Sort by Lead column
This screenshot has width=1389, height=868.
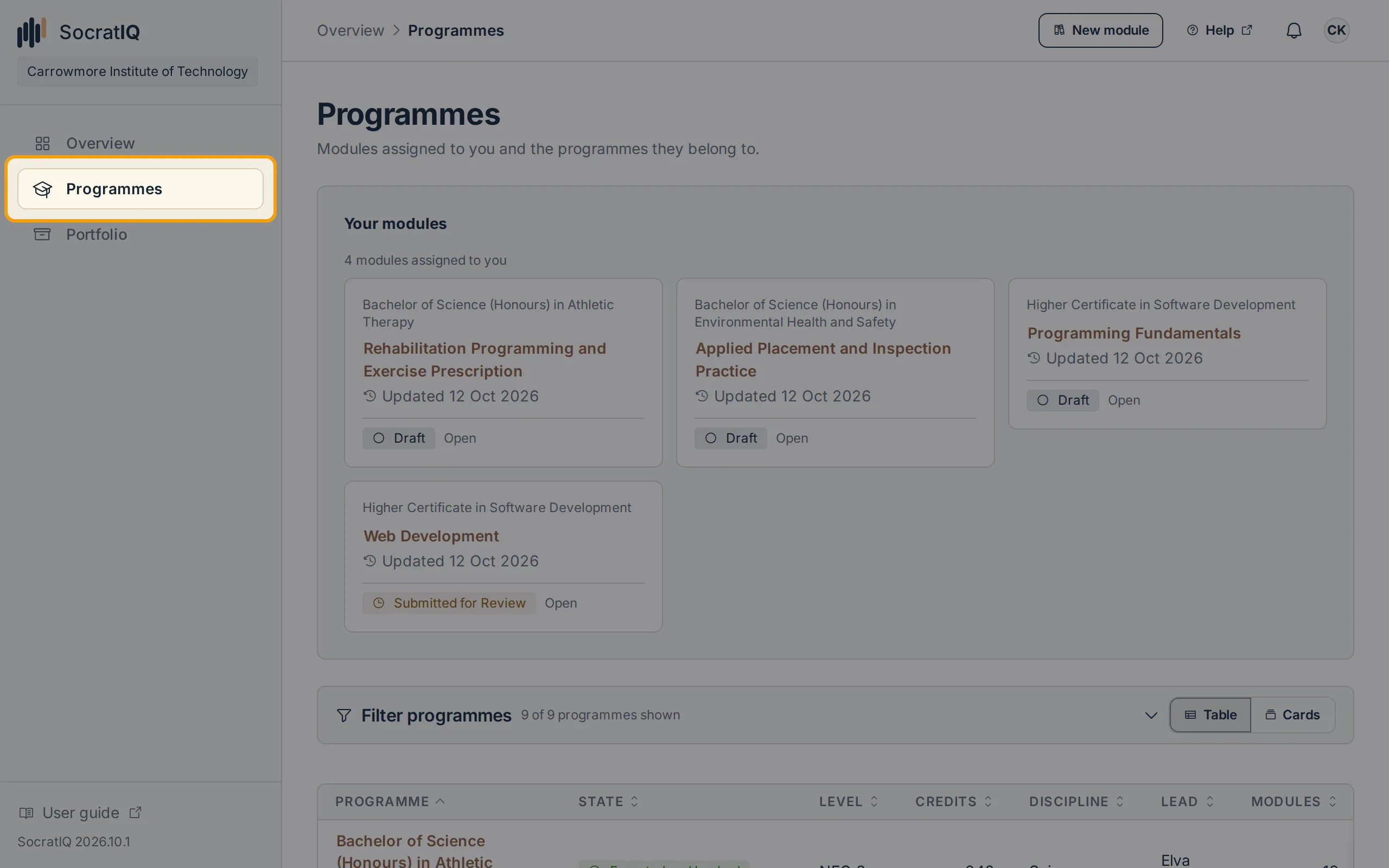[1187, 801]
